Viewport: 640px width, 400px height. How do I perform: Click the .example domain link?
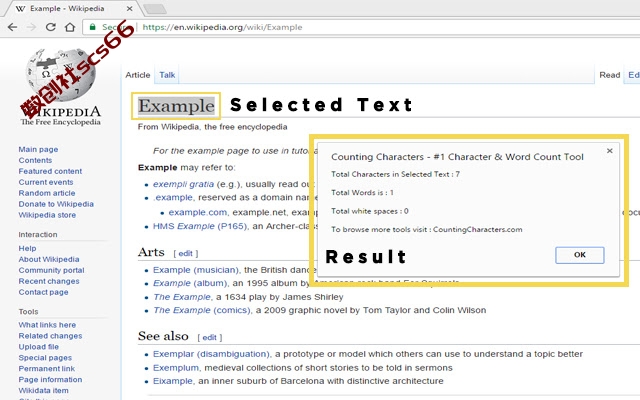pos(173,198)
